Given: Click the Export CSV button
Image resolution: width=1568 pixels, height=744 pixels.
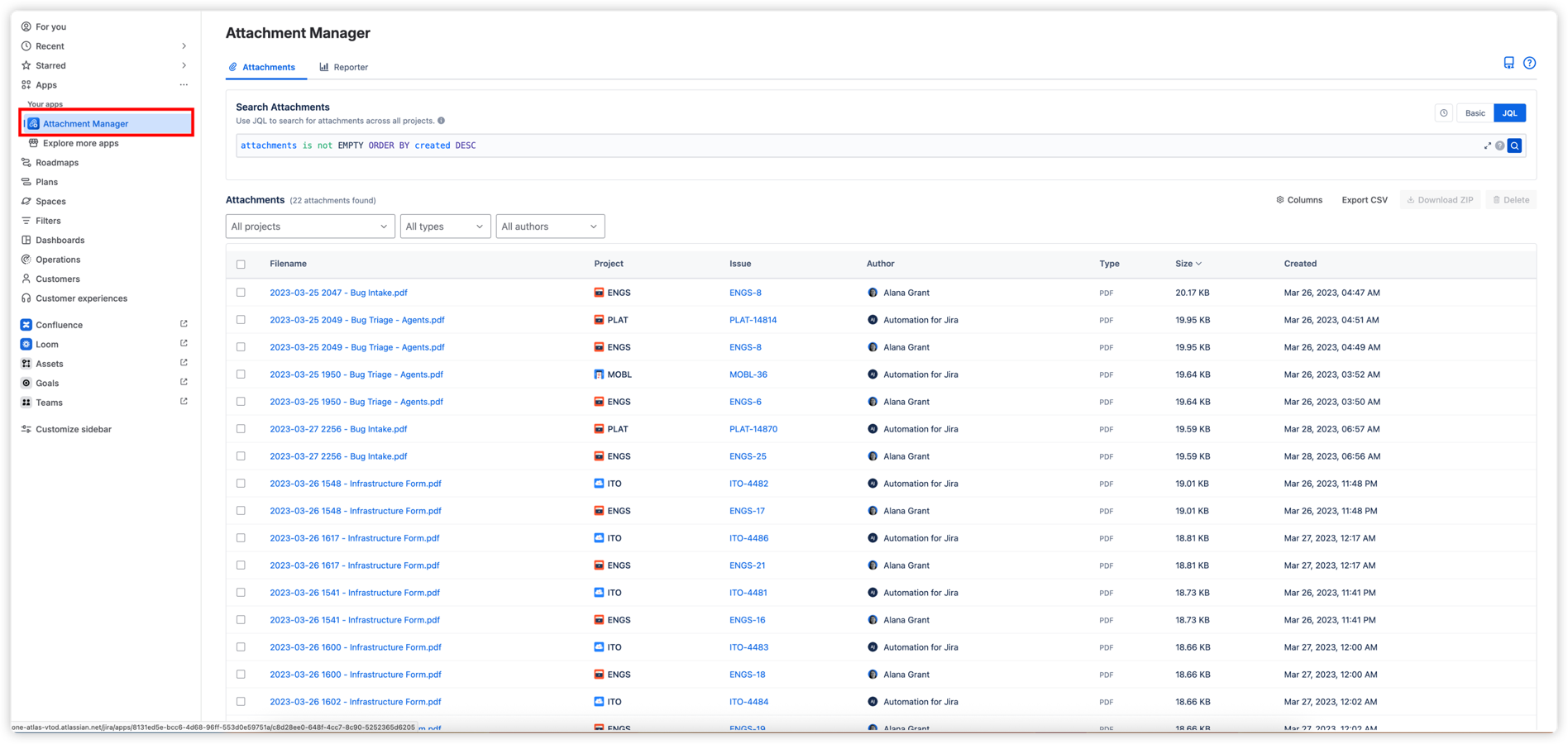Looking at the screenshot, I should click(x=1364, y=200).
